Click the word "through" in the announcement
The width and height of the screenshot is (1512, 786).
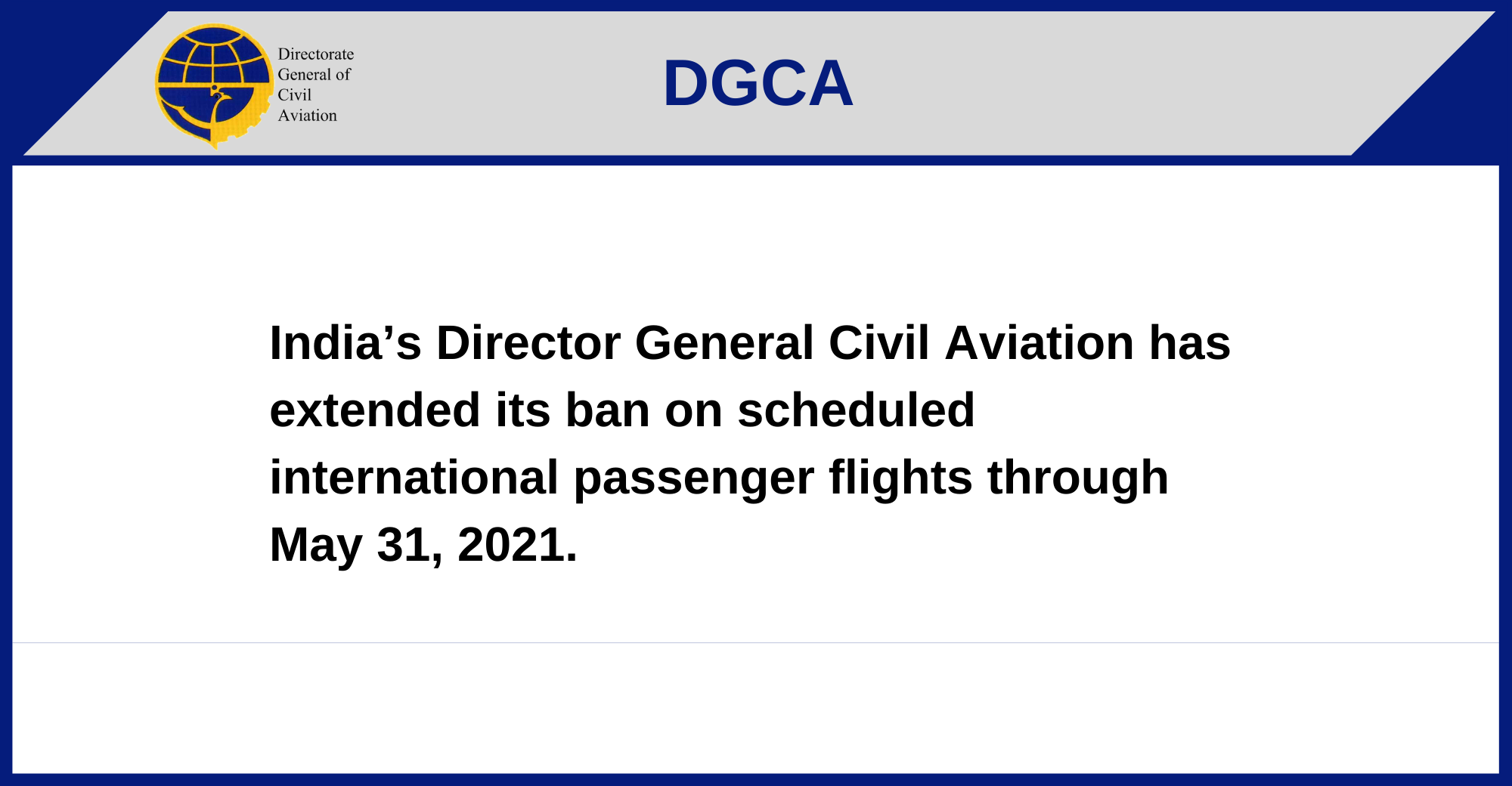1077,478
